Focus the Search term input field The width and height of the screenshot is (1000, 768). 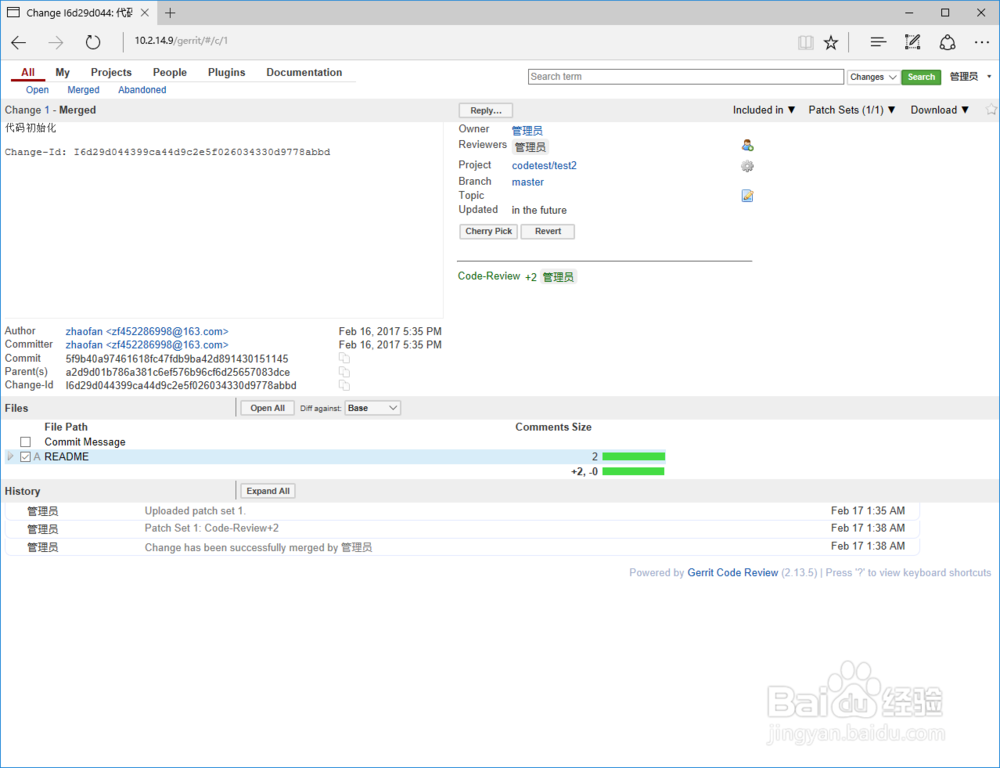tap(686, 77)
